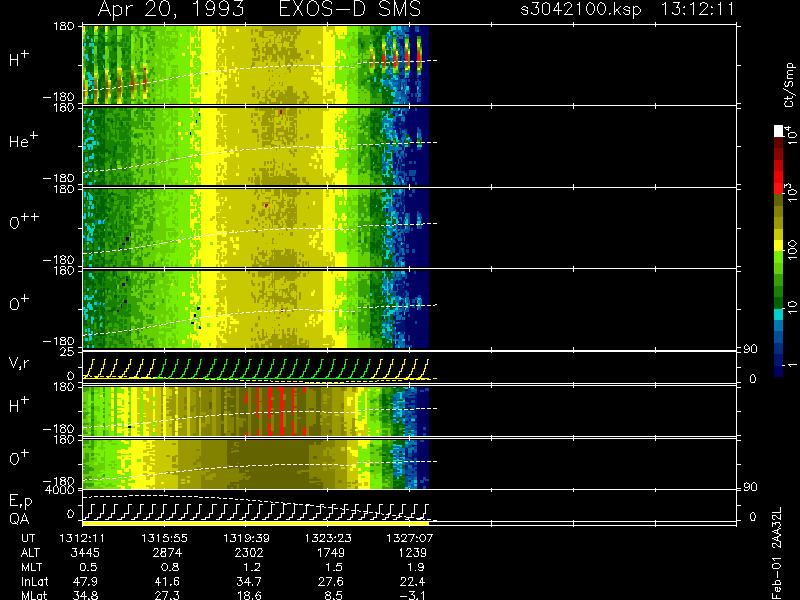Select the 'V,r' panel label

19,363
